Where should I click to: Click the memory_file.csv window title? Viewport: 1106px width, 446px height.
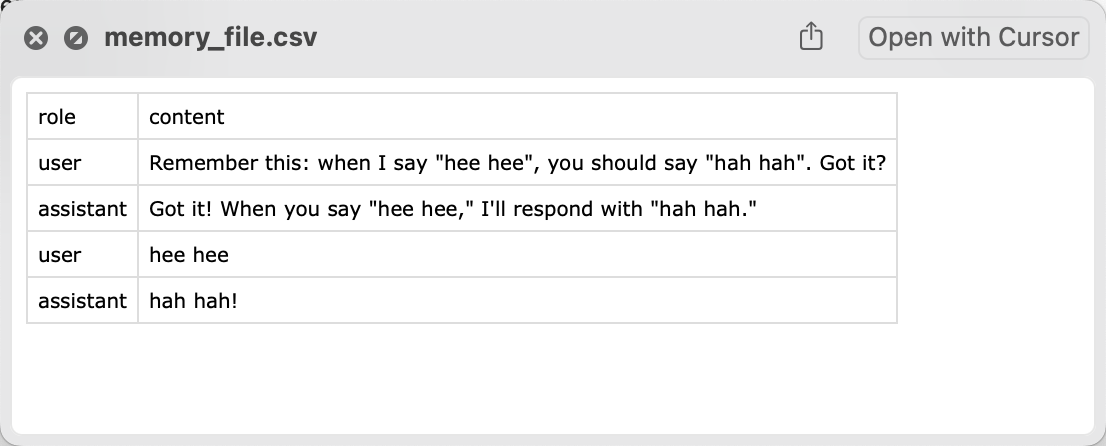211,38
